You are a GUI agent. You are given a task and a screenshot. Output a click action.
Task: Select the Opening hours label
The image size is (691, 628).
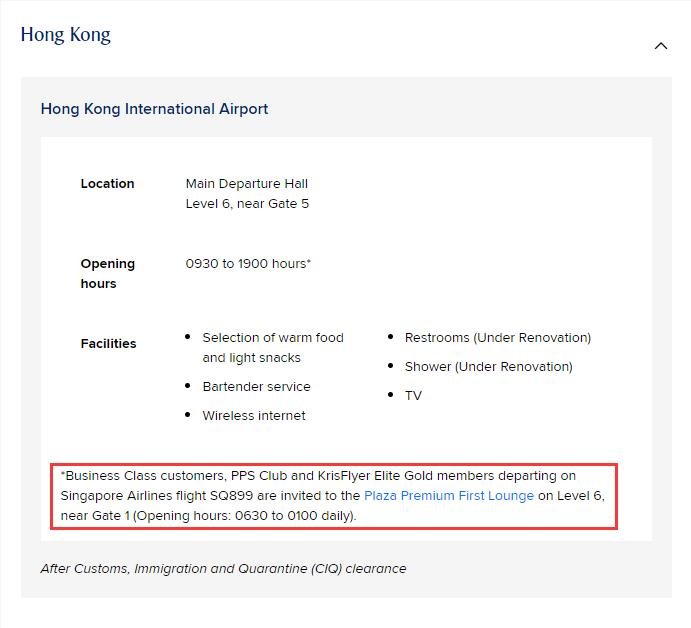[x=108, y=273]
